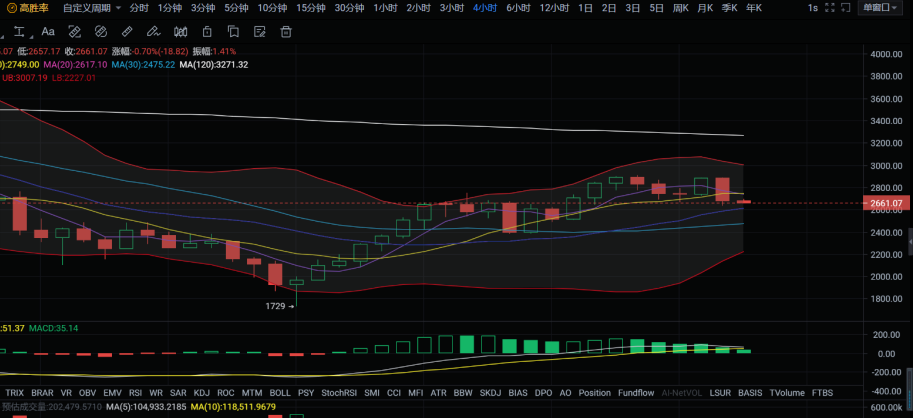Switch to the 1日 timeframe
The width and height of the screenshot is (913, 418).
click(x=586, y=8)
